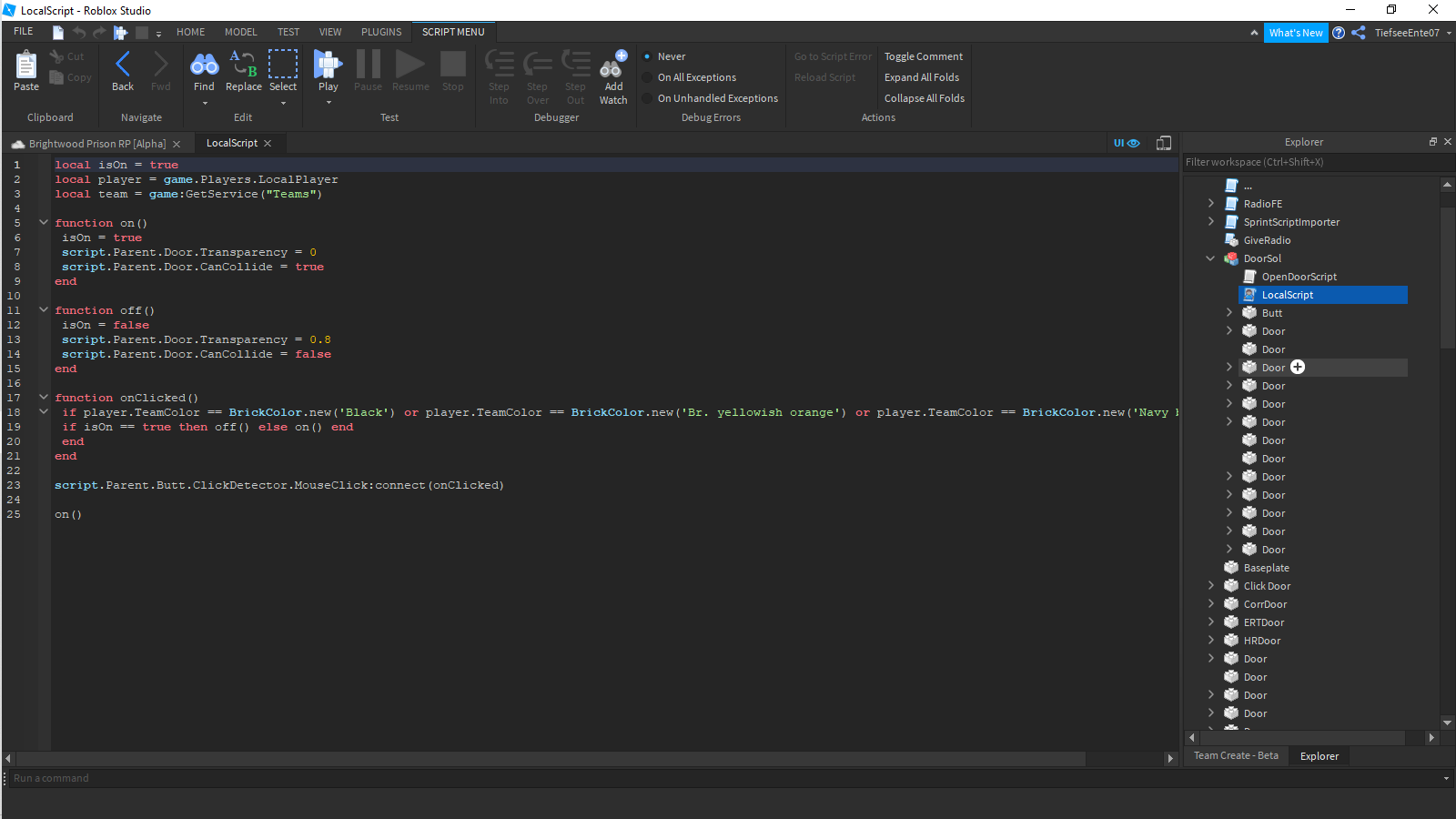The width and height of the screenshot is (1456, 819).
Task: Expand the RadioFE tree node
Action: (x=1210, y=203)
